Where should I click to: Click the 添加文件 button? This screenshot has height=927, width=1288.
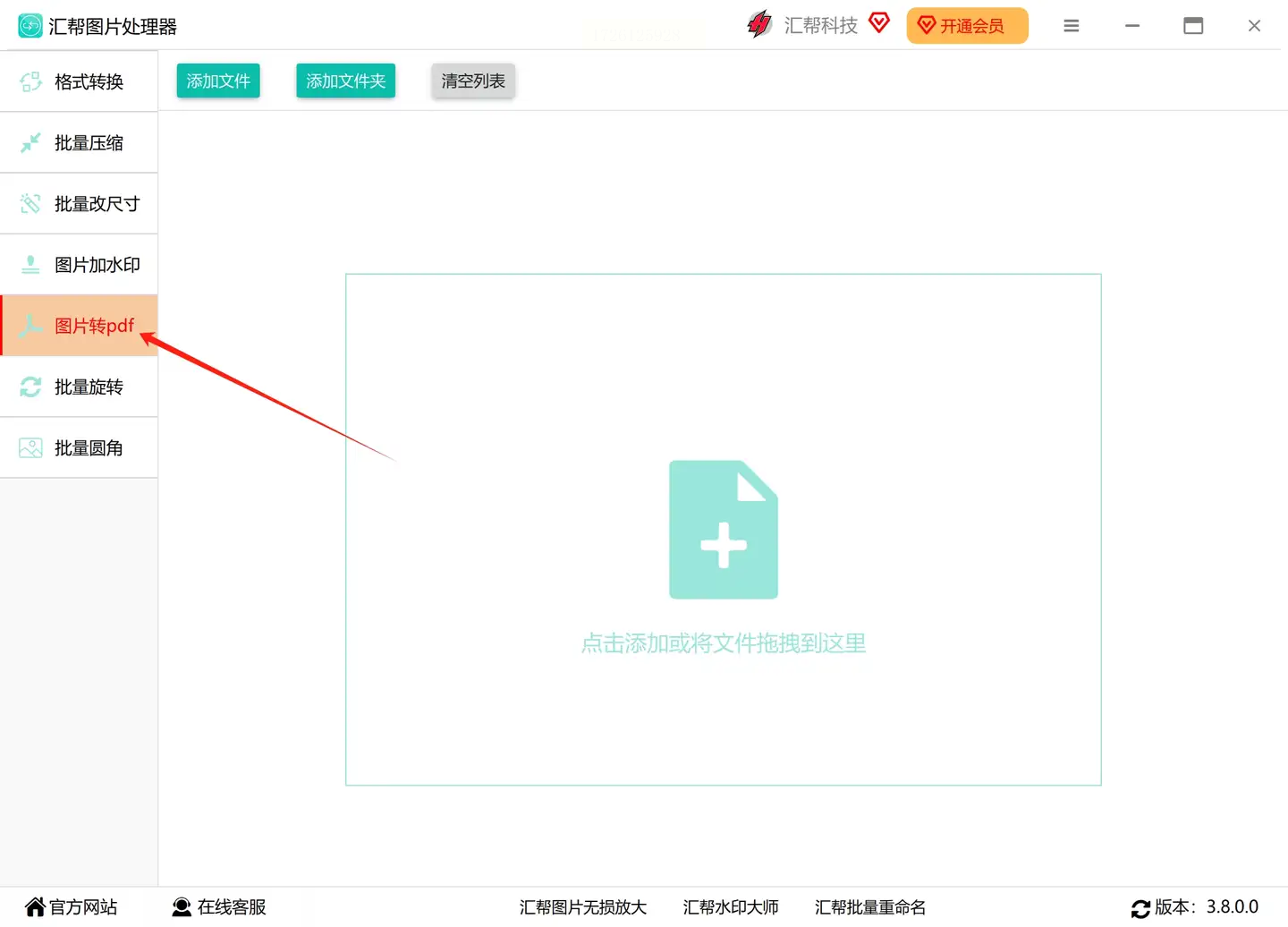point(218,81)
